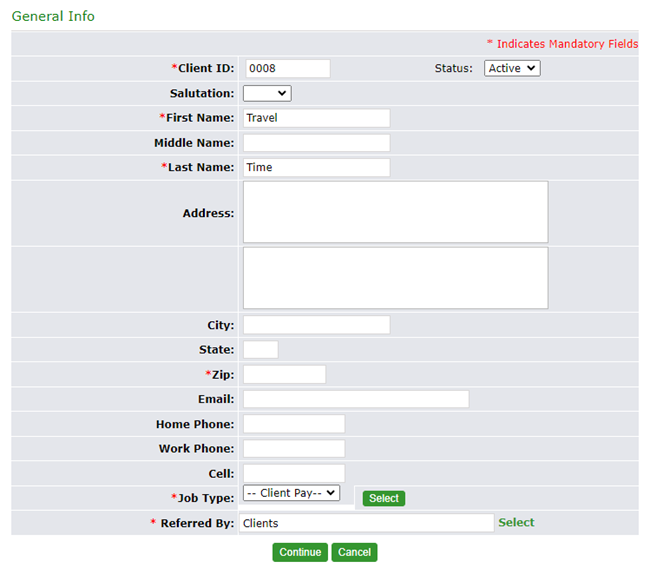Click the Home Phone field
This screenshot has height=568, width=650.
[x=294, y=424]
